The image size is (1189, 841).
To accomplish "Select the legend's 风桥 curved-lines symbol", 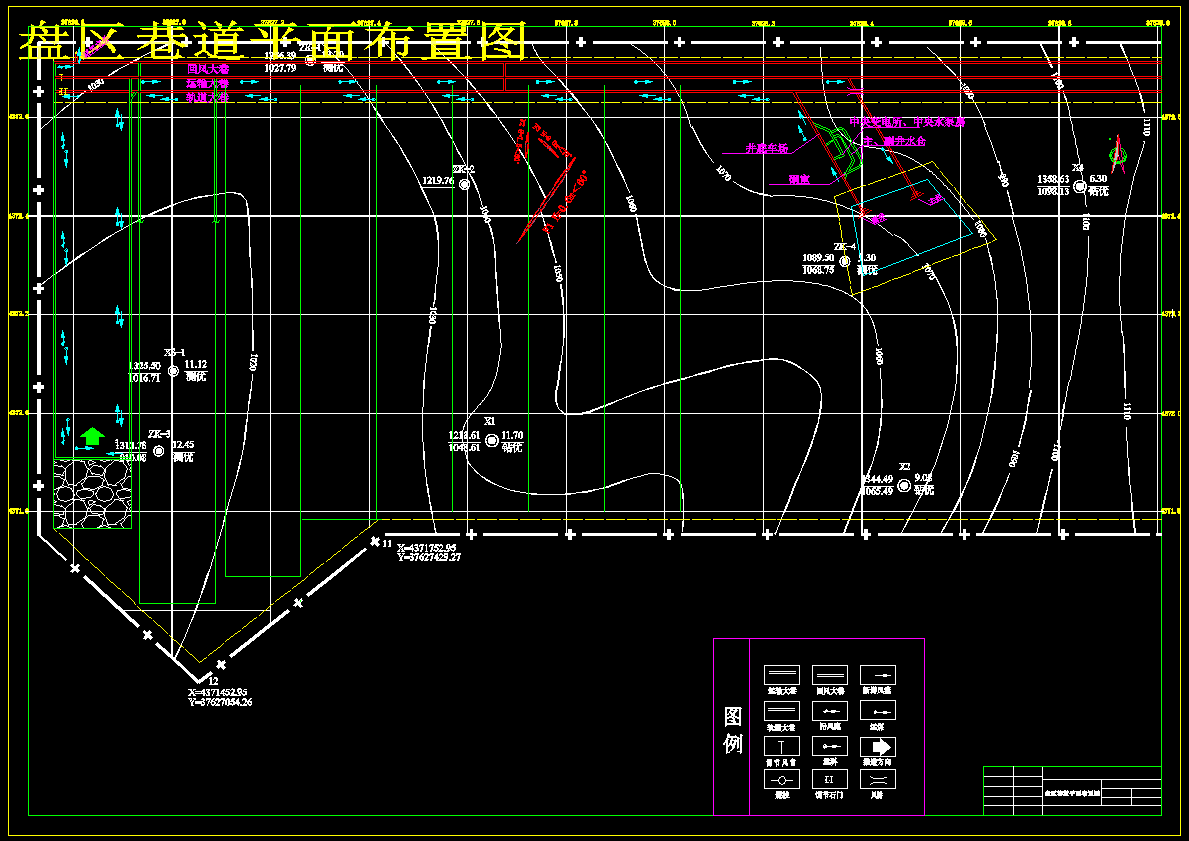I will point(878,779).
